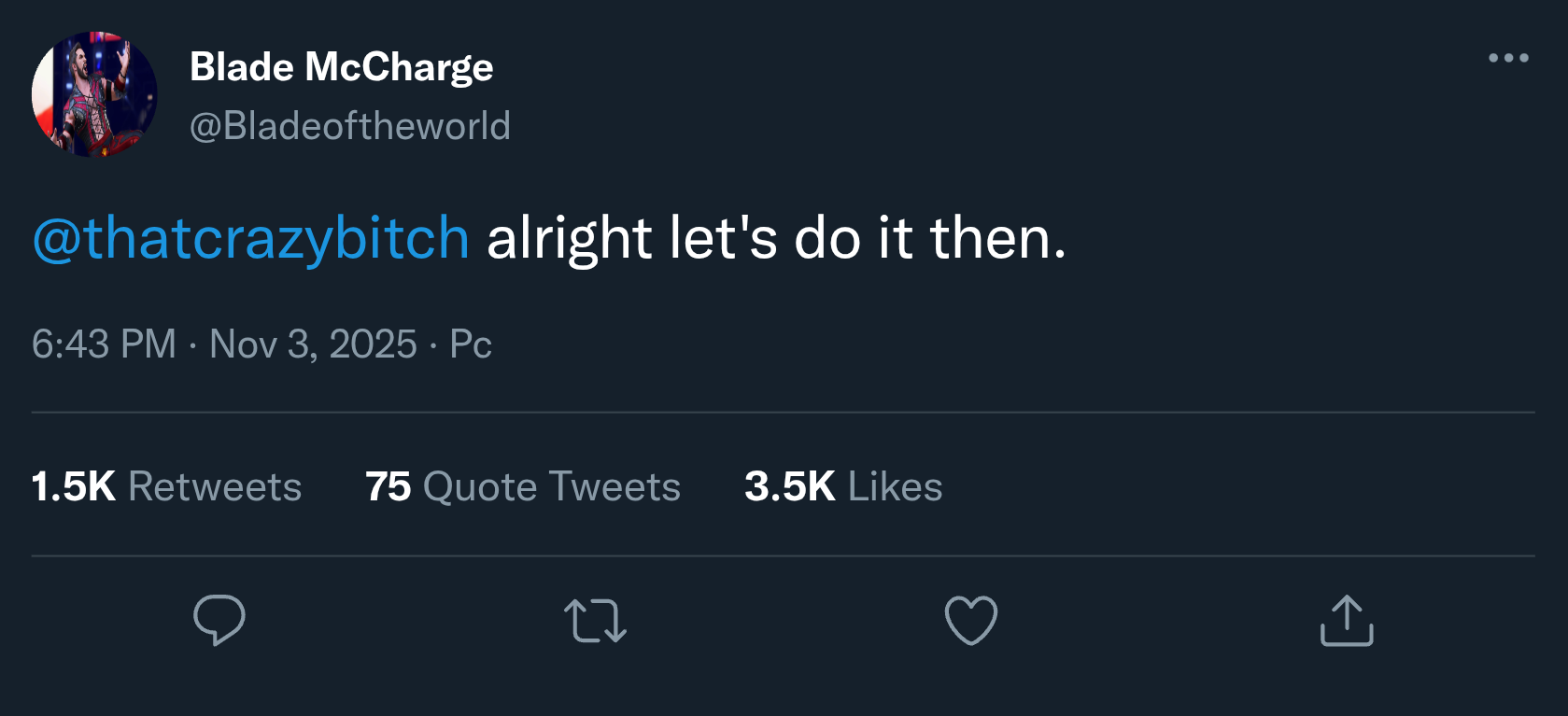The width and height of the screenshot is (1568, 716).
Task: Click the reply speech bubble icon
Action: pyautogui.click(x=219, y=620)
